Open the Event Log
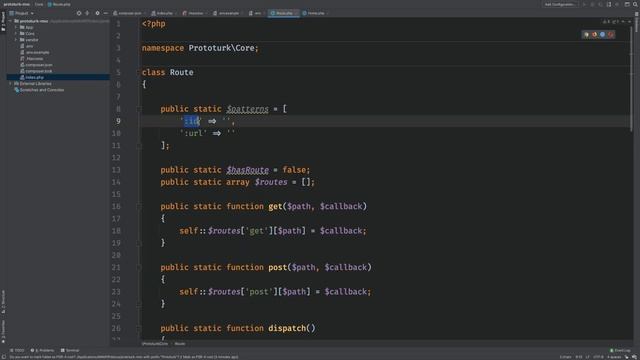Image resolution: width=640 pixels, height=360 pixels. [620, 351]
